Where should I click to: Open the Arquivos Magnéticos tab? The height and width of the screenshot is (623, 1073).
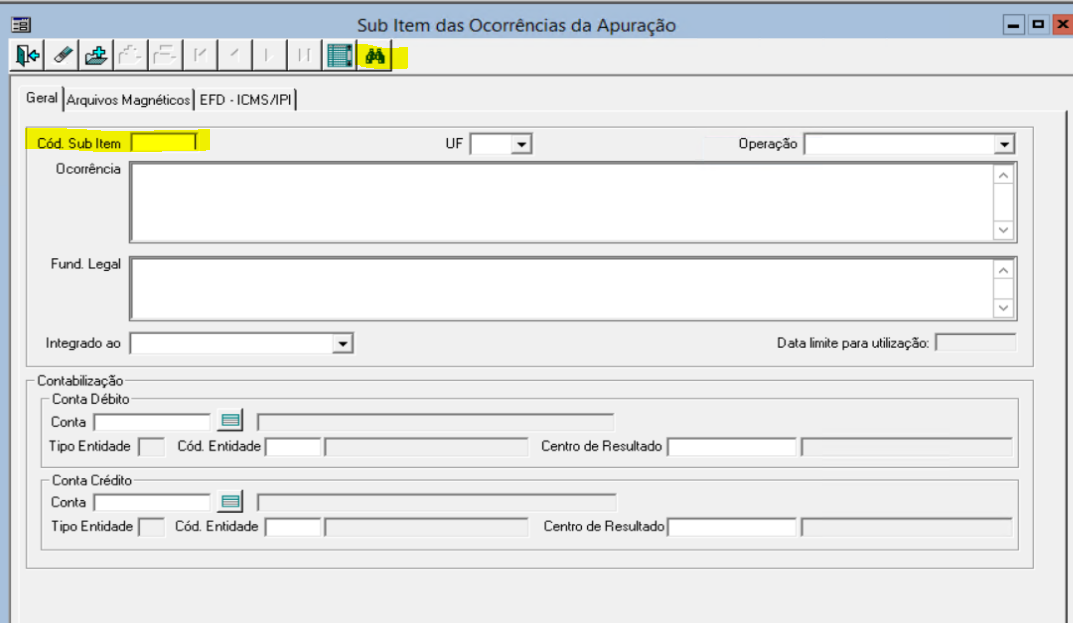(128, 100)
